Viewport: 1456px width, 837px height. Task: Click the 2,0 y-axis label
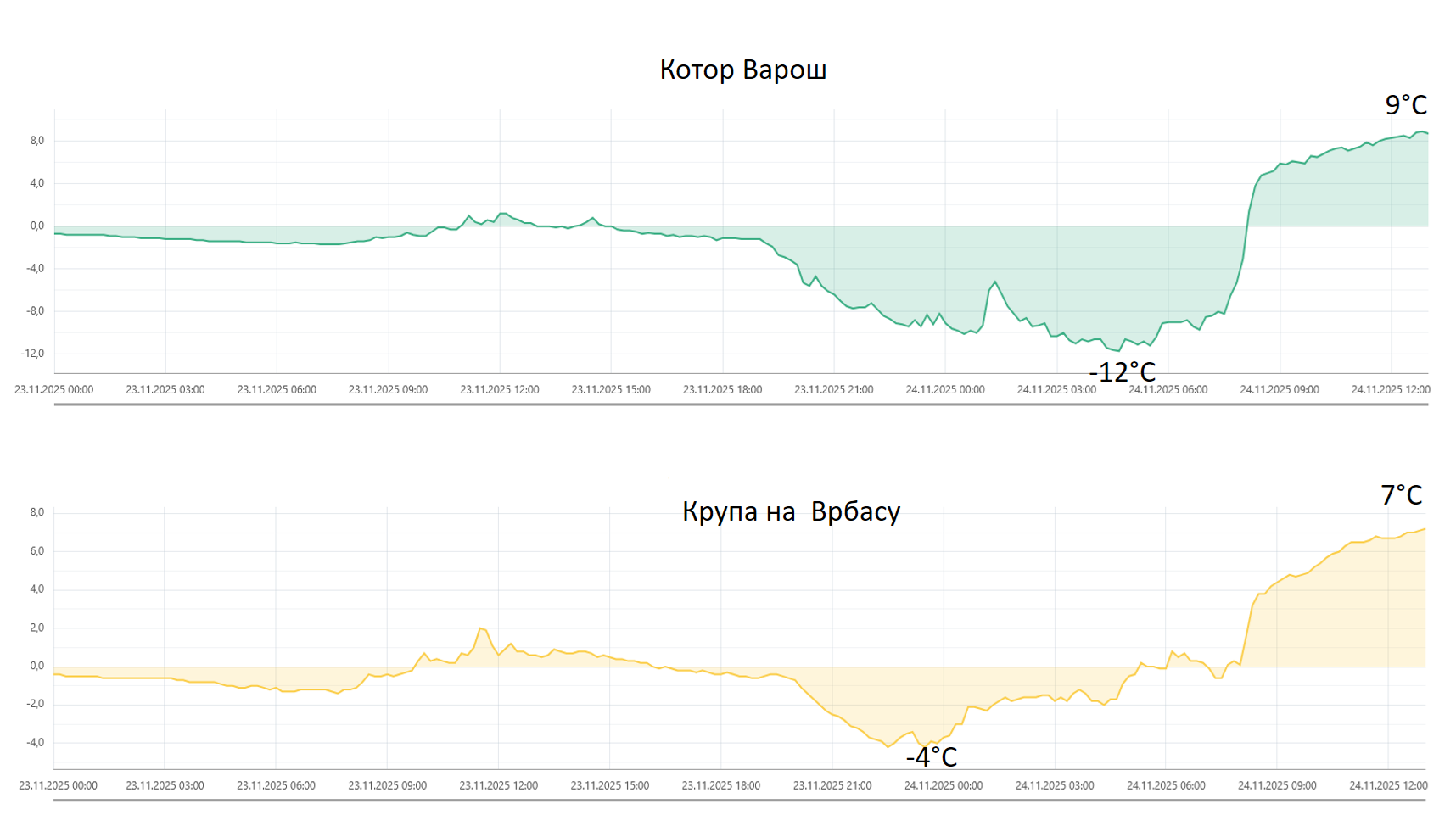click(36, 628)
